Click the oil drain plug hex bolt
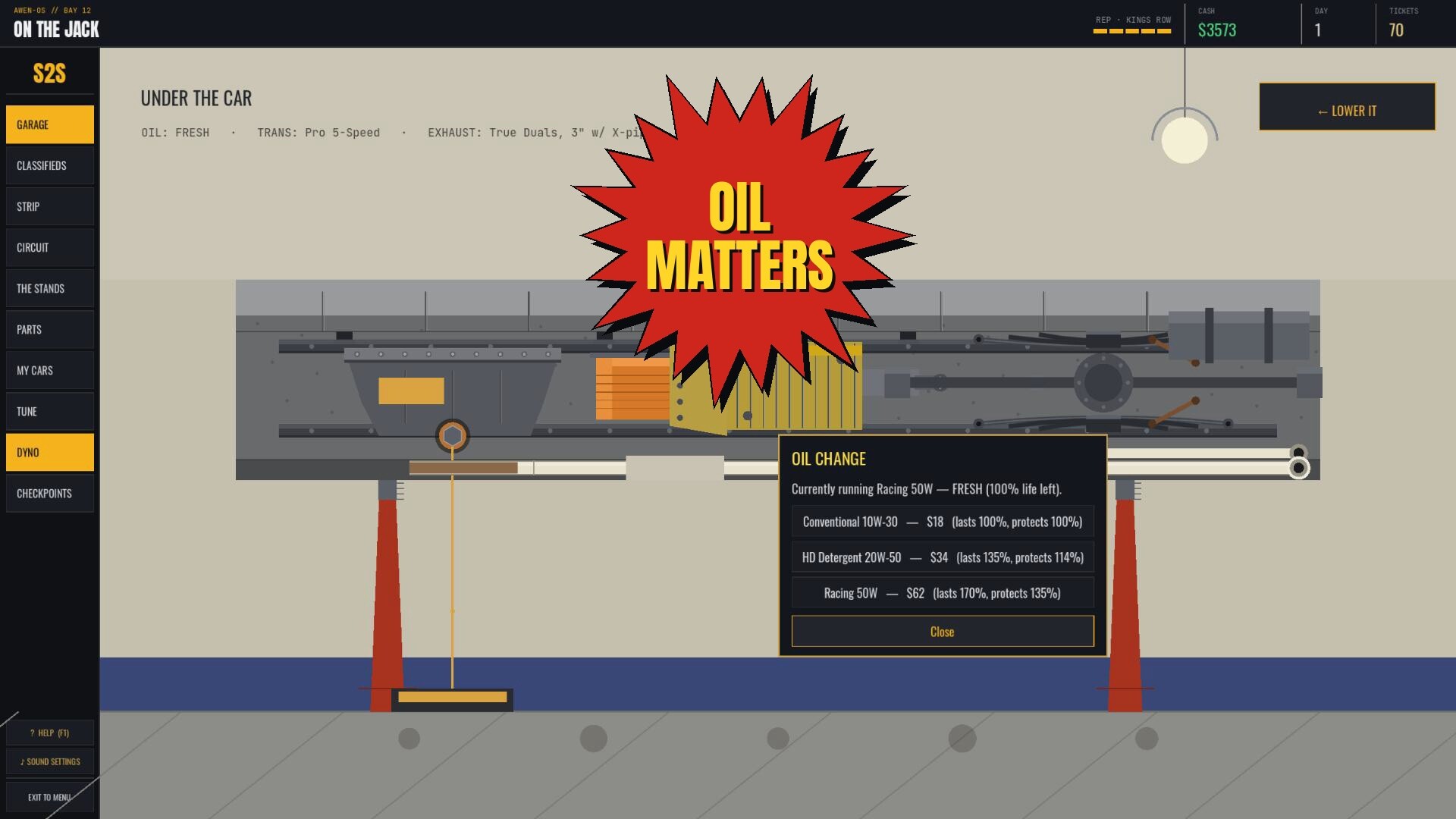Screen dimensions: 1456x819 click(453, 436)
